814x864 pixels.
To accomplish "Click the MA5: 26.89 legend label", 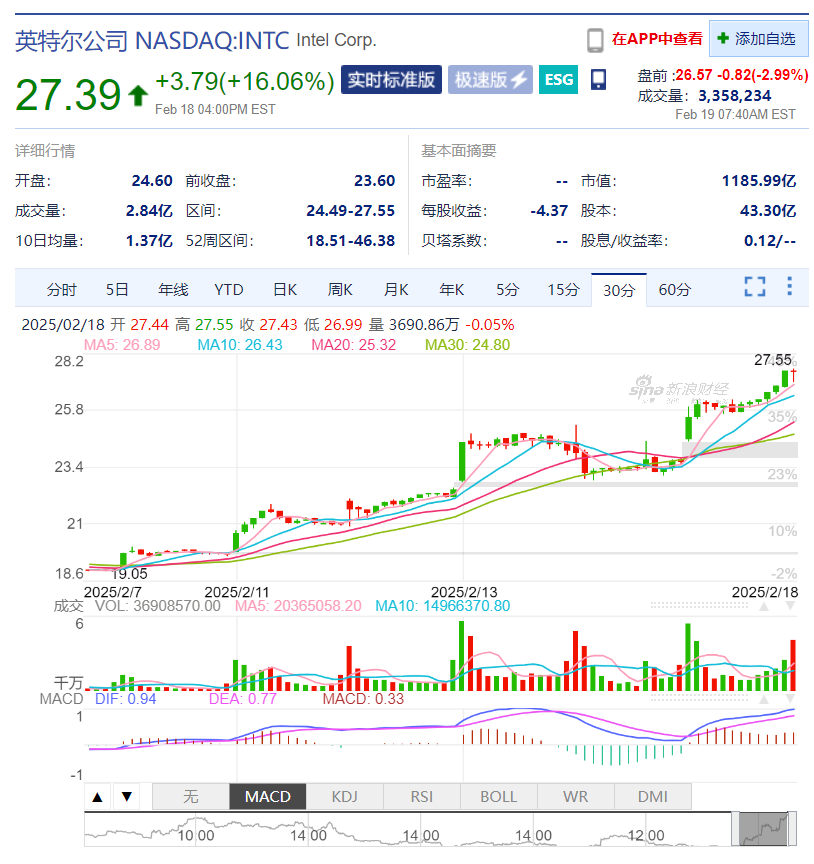I will click(122, 345).
